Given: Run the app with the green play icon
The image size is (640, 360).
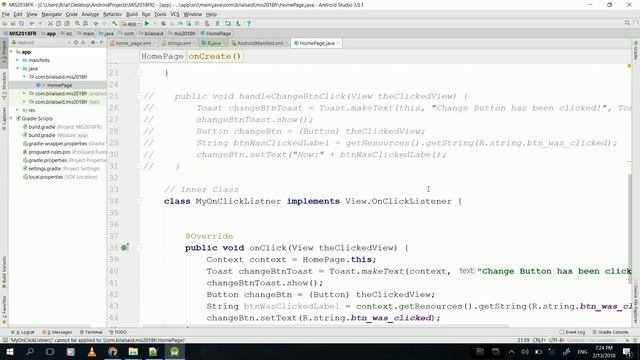Looking at the screenshot, I should pyautogui.click(x=147, y=24).
